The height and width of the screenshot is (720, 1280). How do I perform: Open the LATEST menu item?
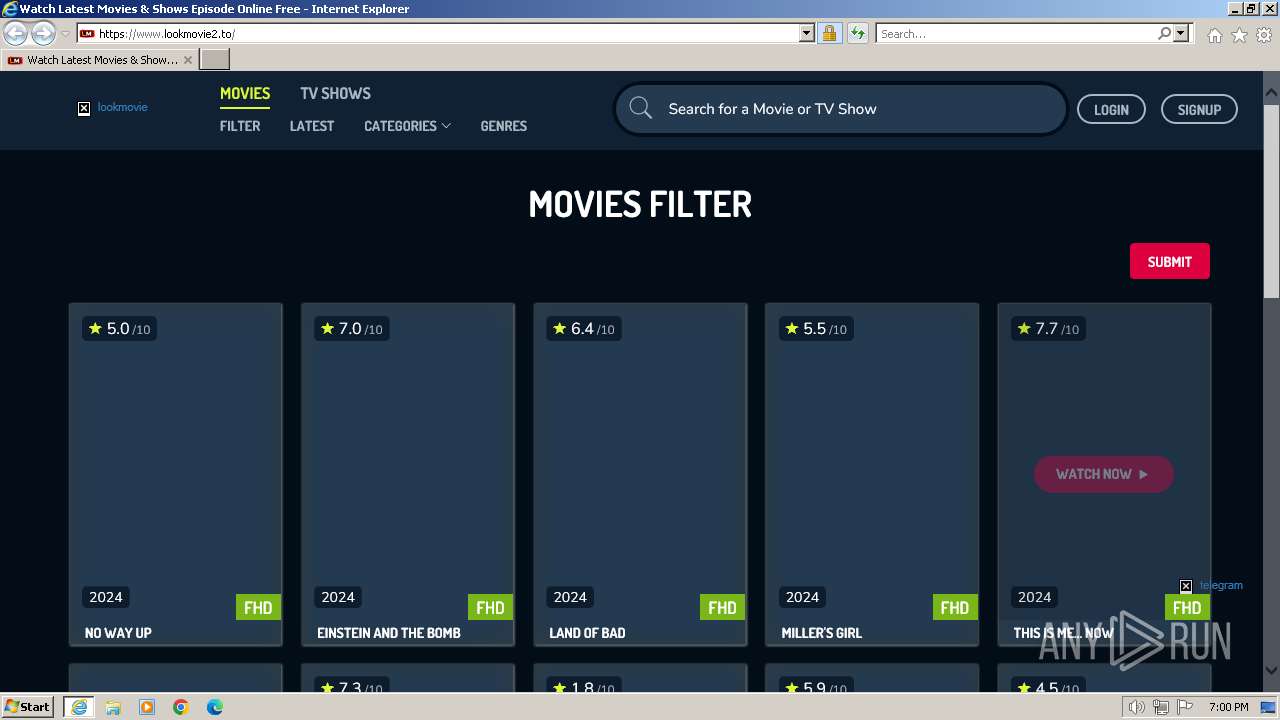pos(312,126)
